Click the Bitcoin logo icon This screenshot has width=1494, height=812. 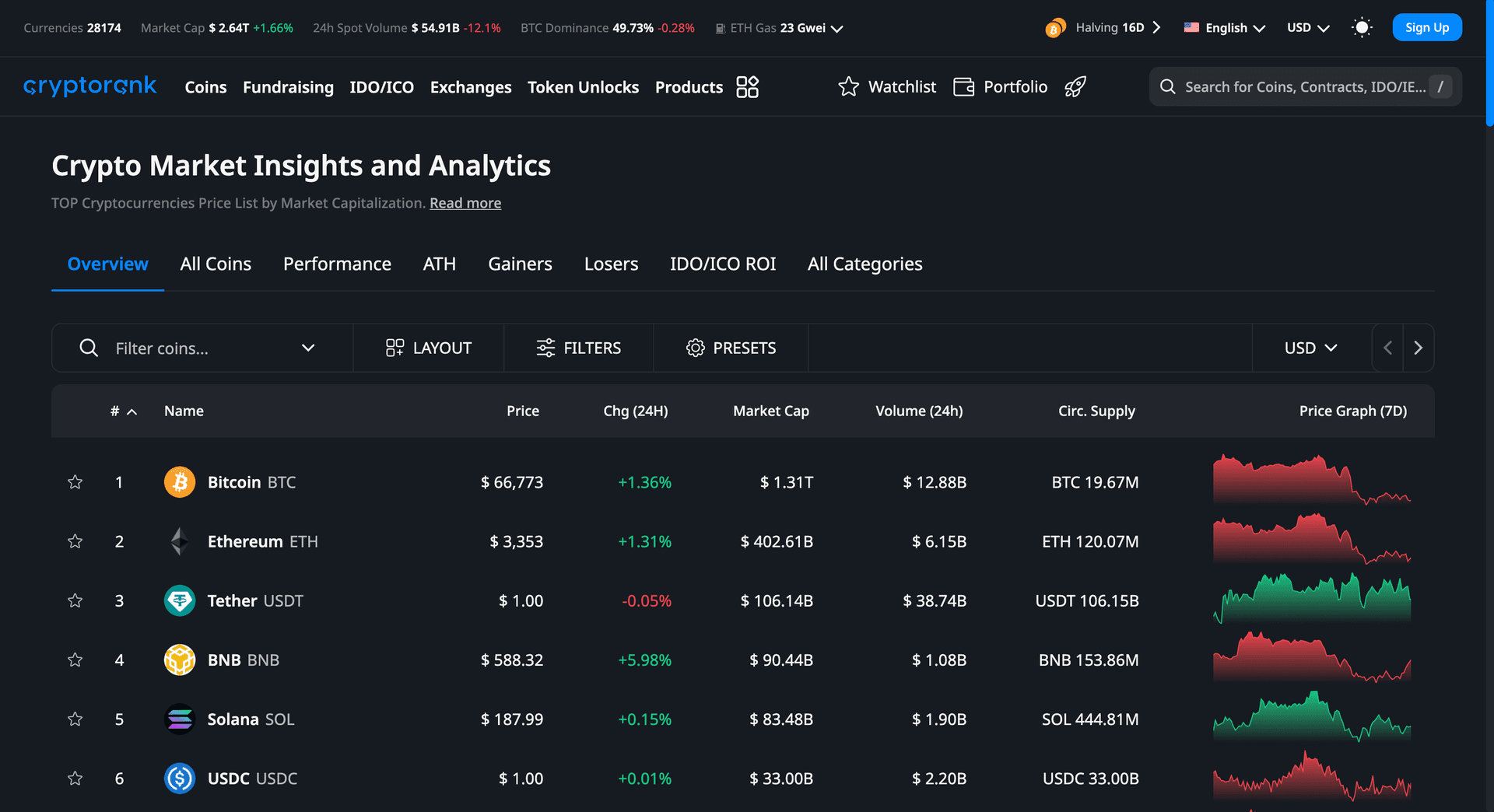[x=180, y=482]
